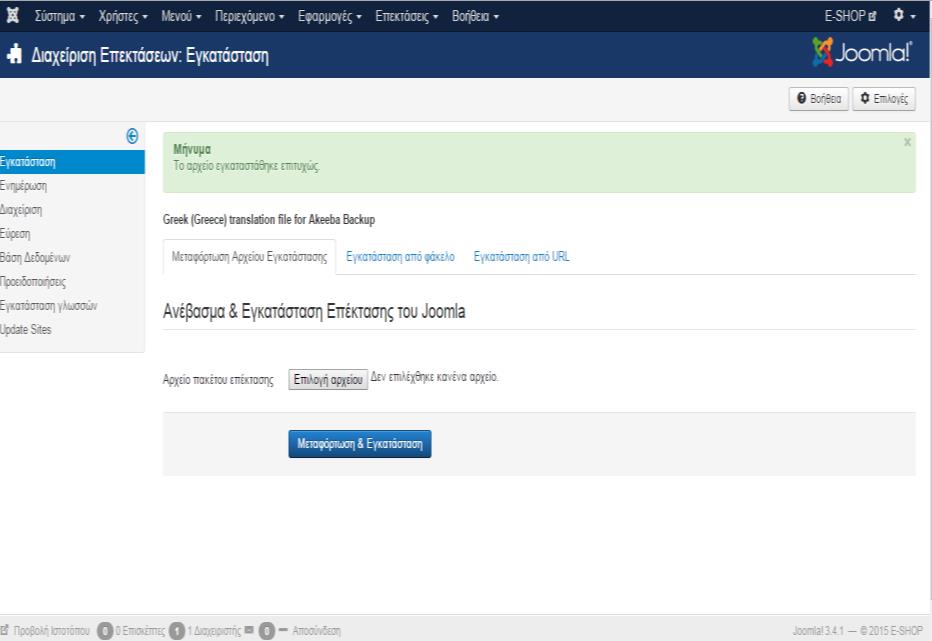Switch to Εγκατάσταση από φάκελο tab

400,257
